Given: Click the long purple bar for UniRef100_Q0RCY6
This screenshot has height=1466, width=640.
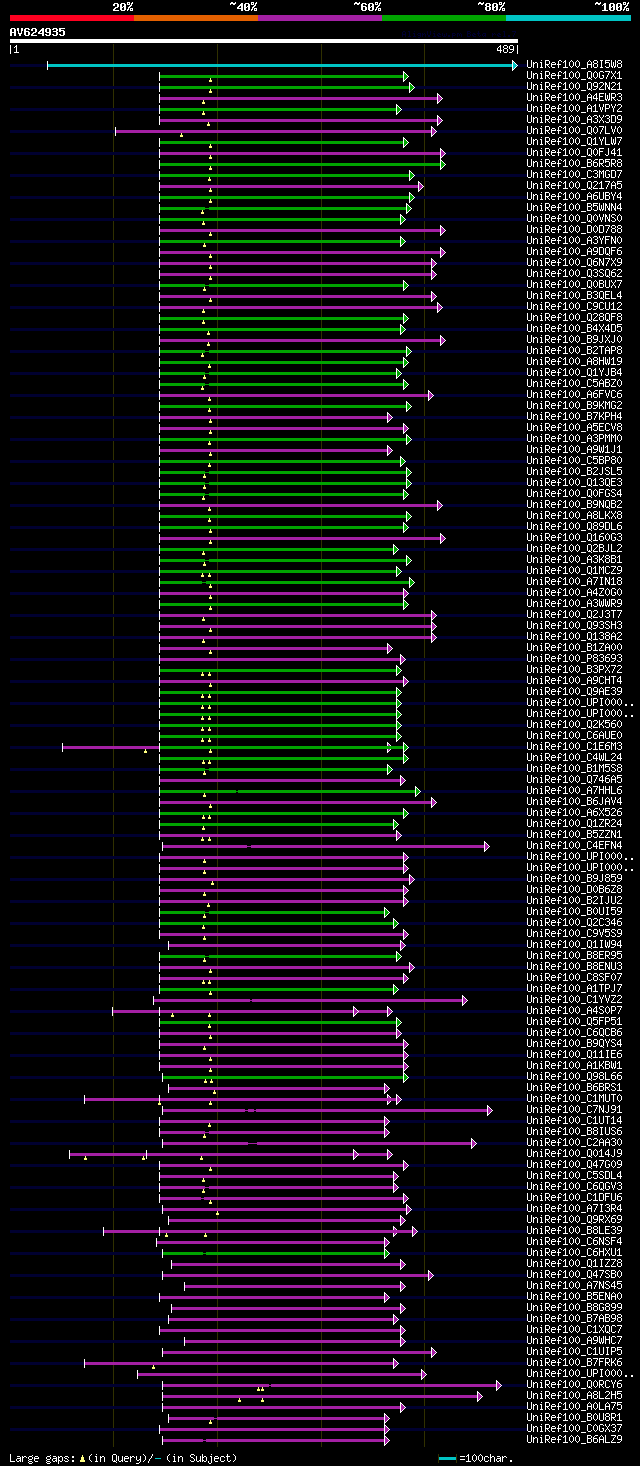Looking at the screenshot, I should pyautogui.click(x=332, y=1385).
